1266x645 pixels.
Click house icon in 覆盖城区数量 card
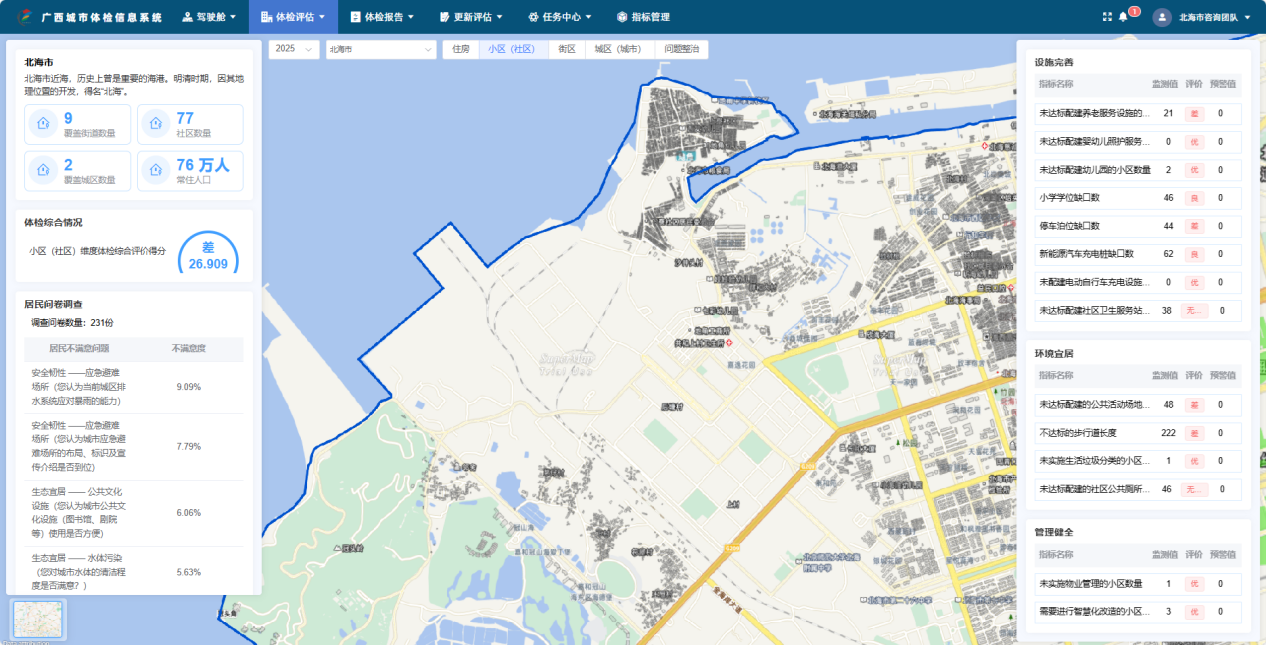(x=43, y=170)
